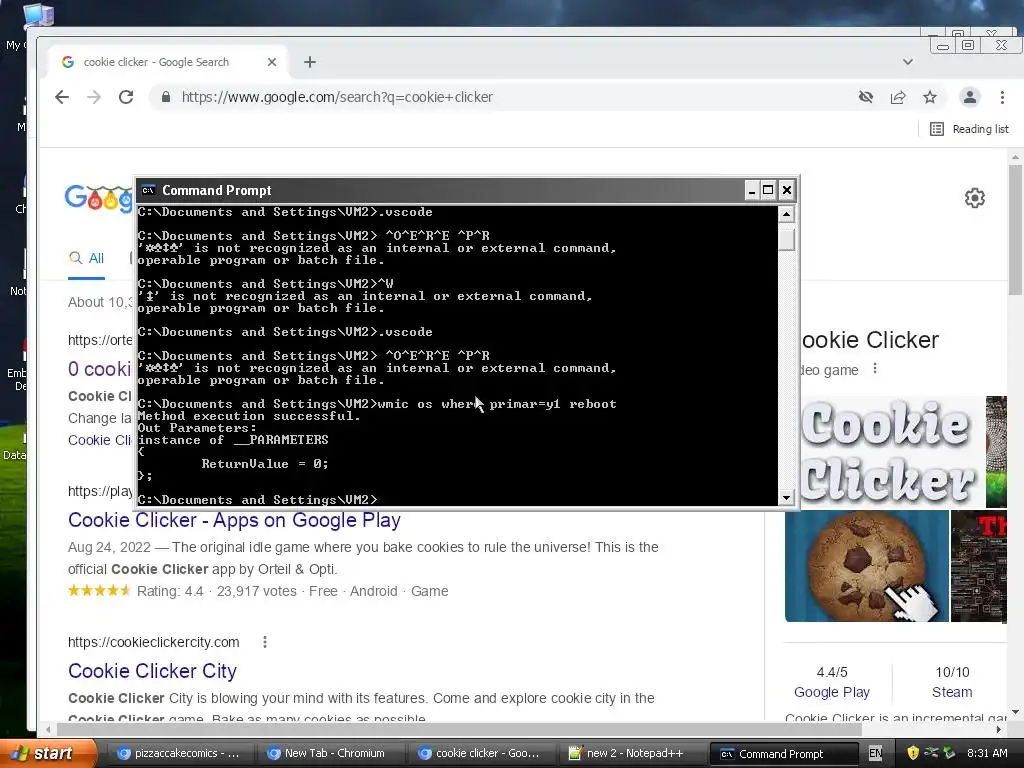Click the Command Prompt title bar icon
The image size is (1024, 768).
(148, 190)
